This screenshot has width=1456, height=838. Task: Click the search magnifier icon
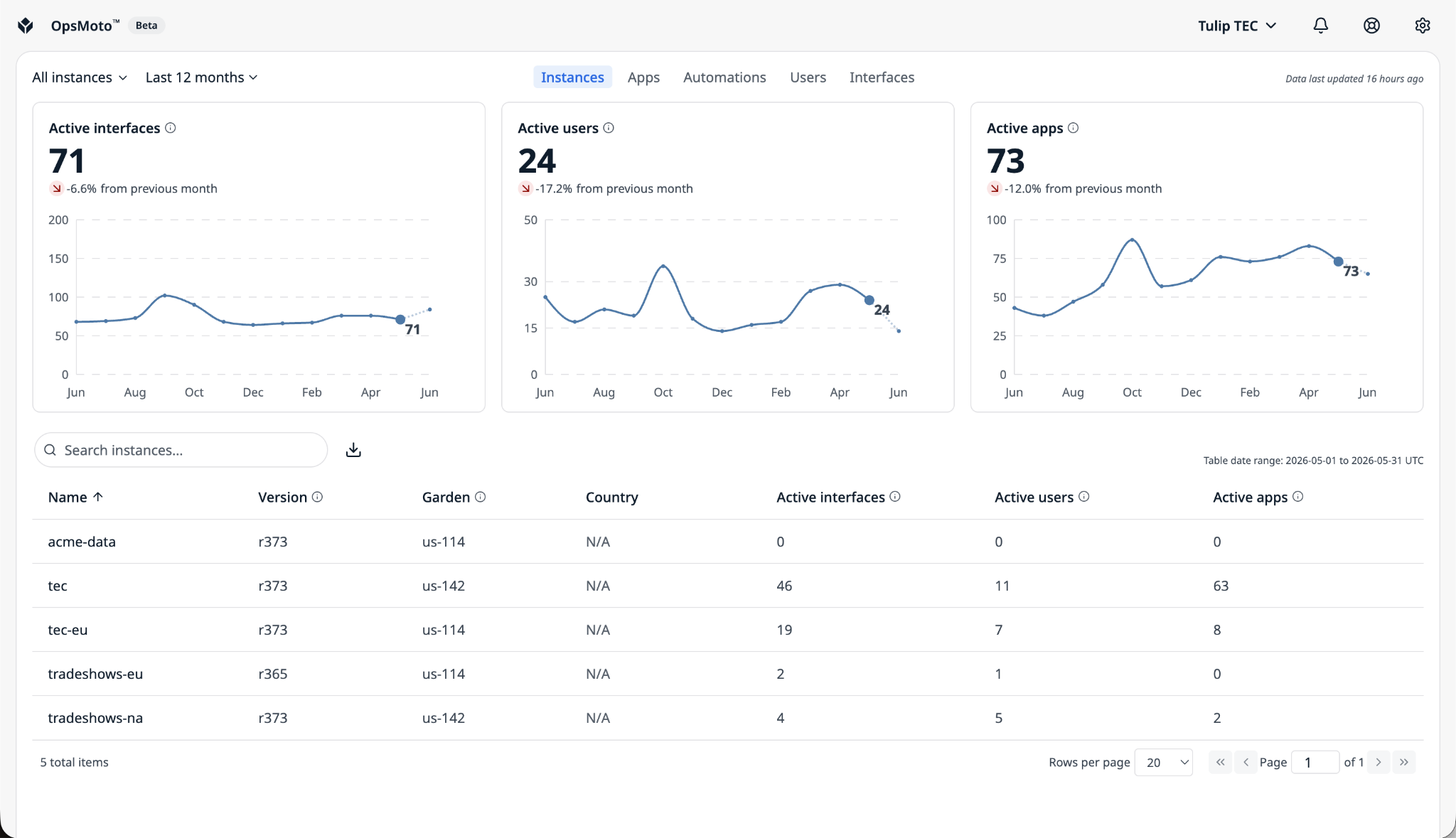pos(50,450)
